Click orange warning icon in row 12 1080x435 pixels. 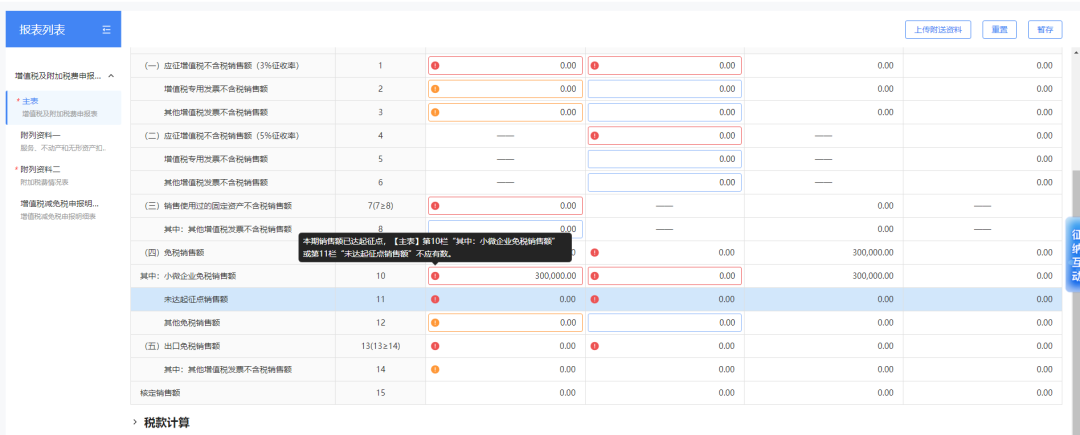click(435, 323)
